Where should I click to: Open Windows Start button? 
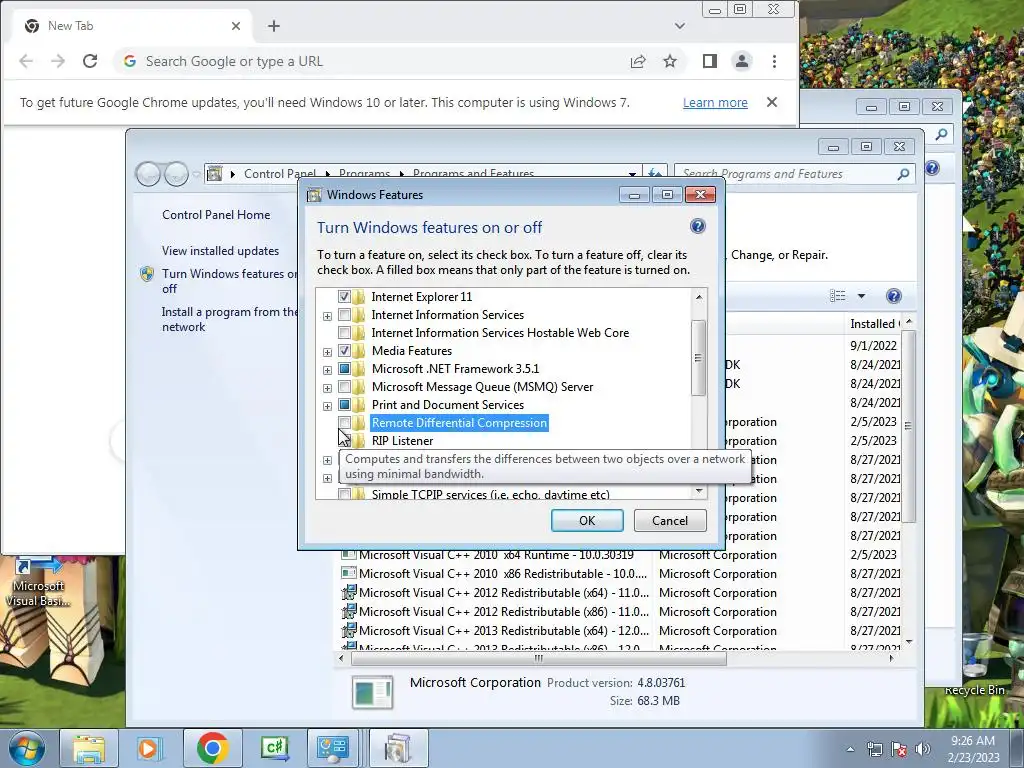tap(27, 748)
